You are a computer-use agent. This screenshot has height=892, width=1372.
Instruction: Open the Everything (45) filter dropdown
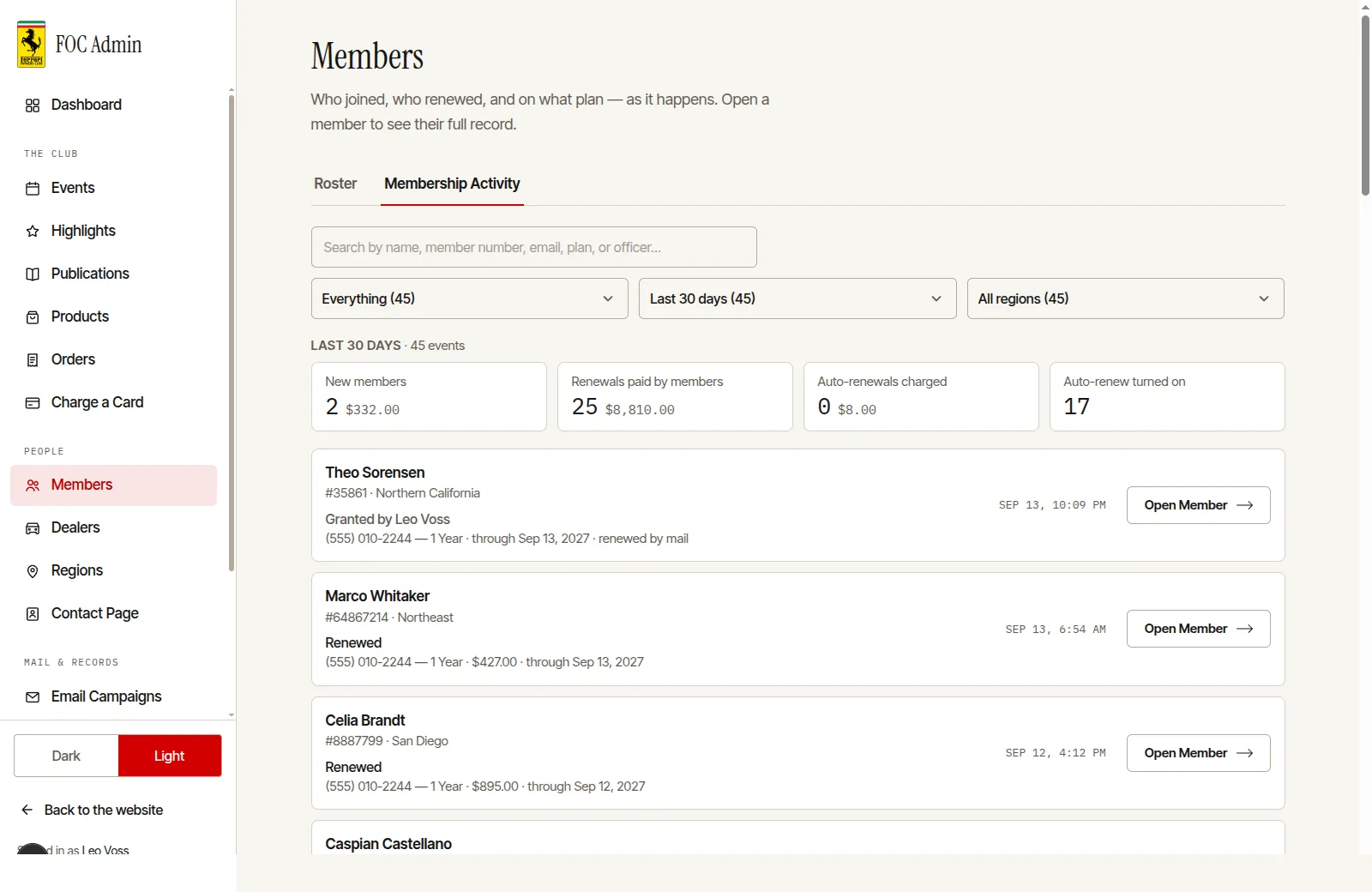coord(469,298)
